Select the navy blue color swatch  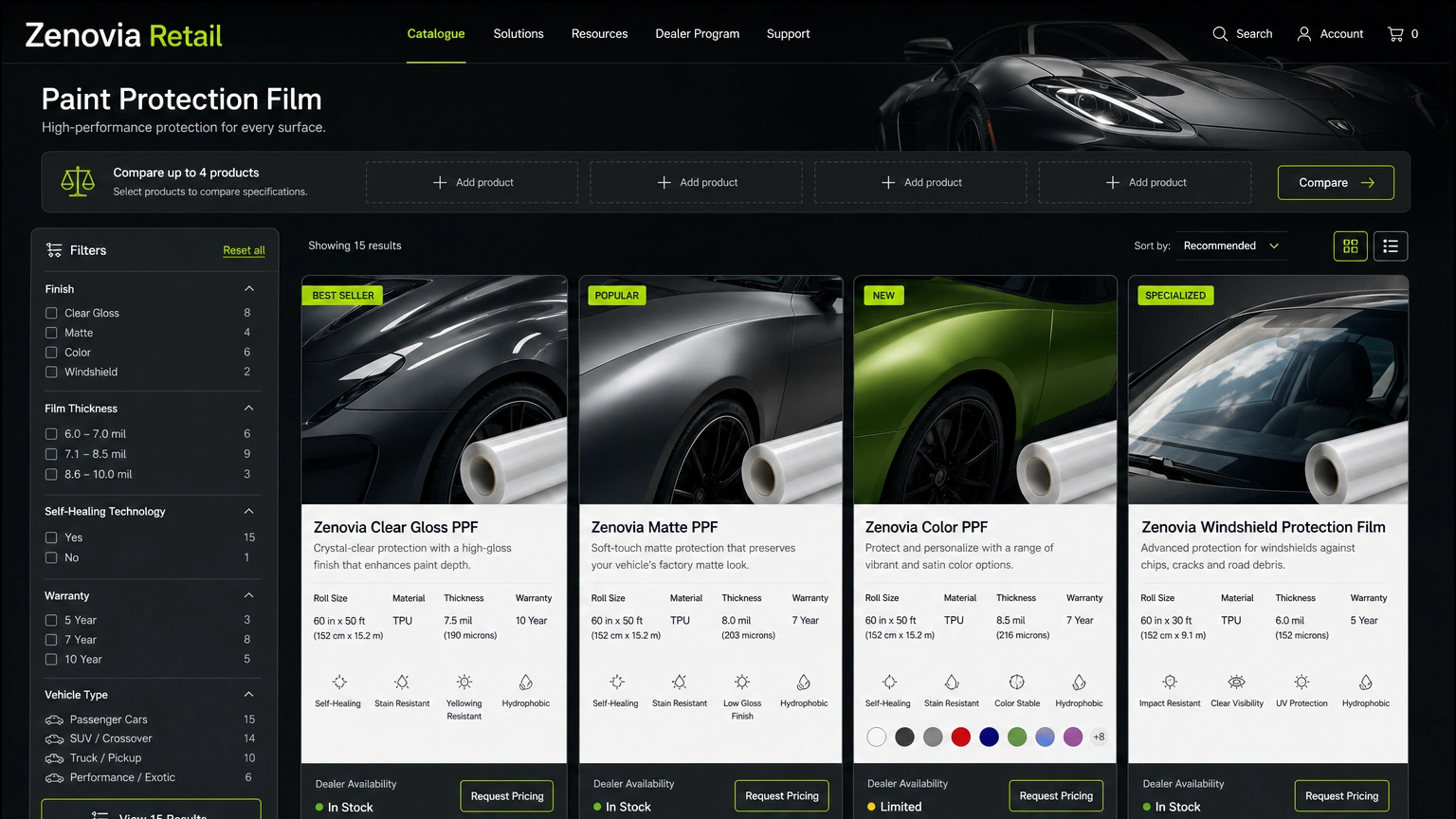(x=989, y=737)
